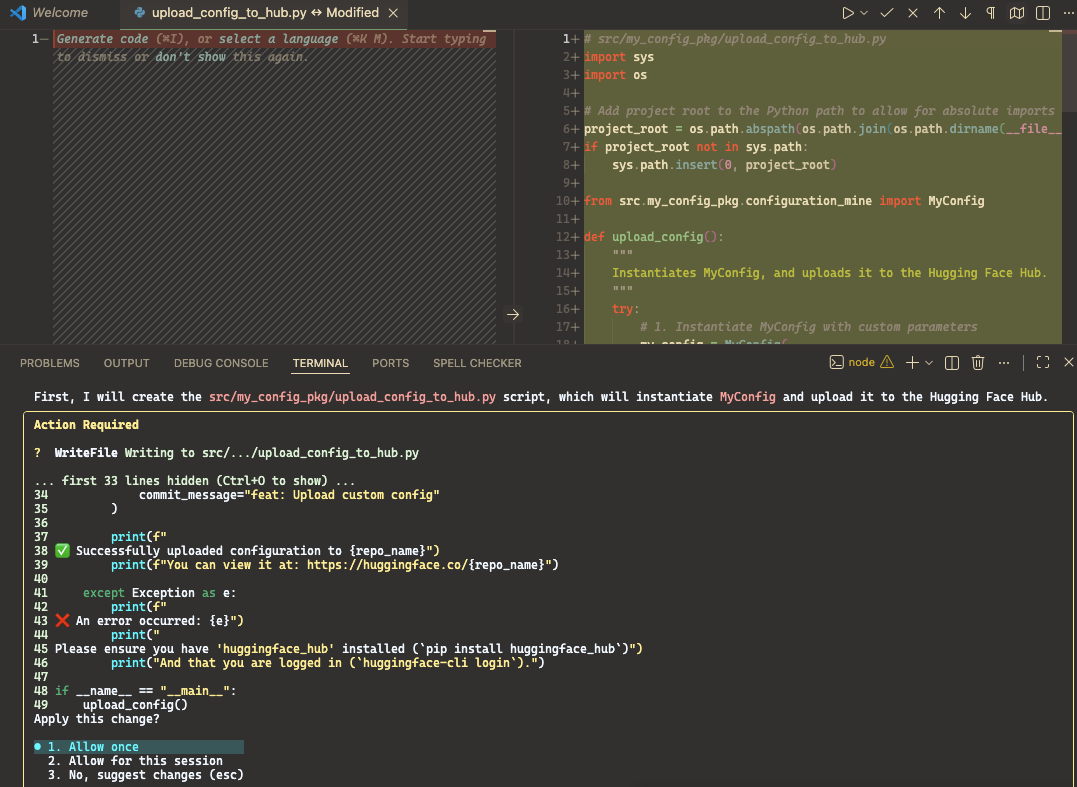
Task: Click the red X emoji on terminal line 43
Action: click(63, 621)
